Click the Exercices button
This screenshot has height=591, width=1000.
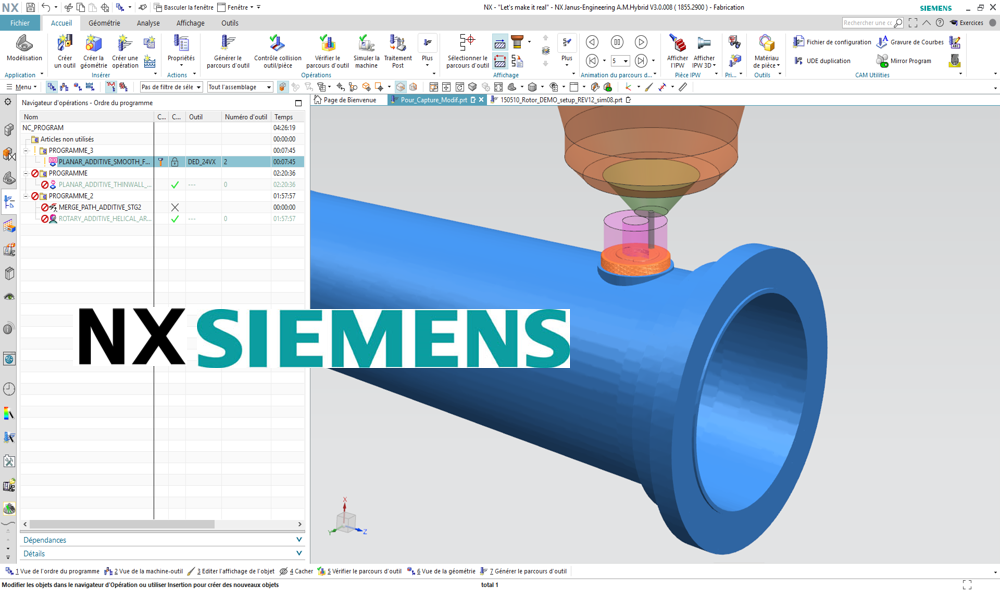pyautogui.click(x=966, y=22)
